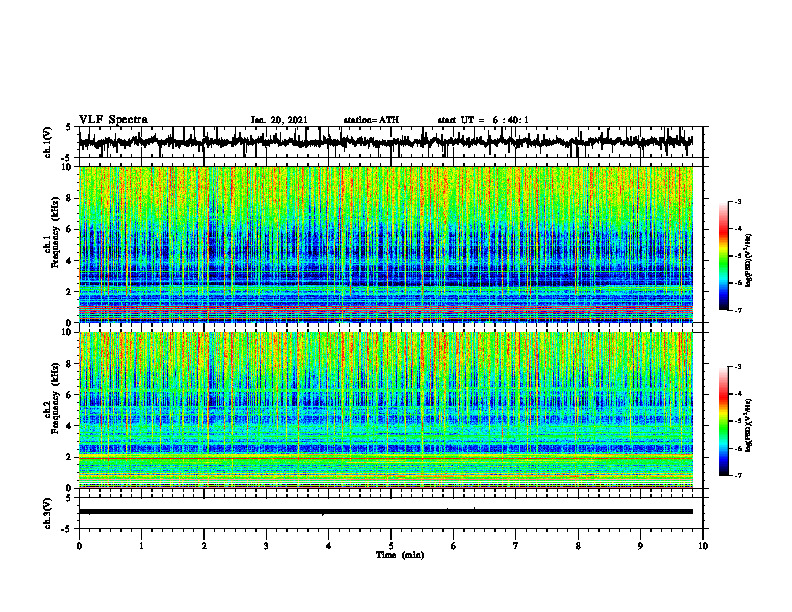Click the "start UT = 6 : 40: 1" header text
The width and height of the screenshot is (792, 612).
[483, 120]
